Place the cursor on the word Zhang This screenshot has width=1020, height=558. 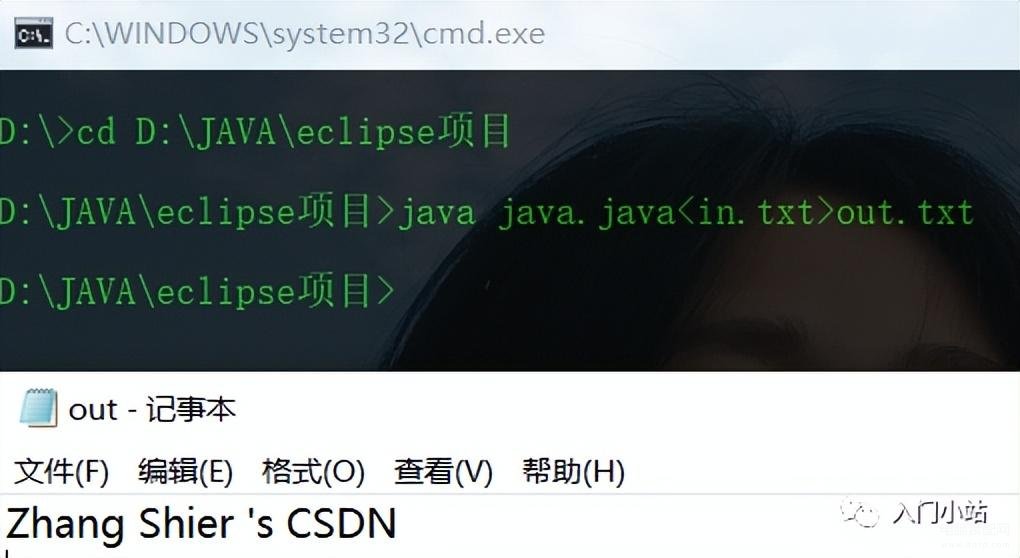pyautogui.click(x=65, y=525)
